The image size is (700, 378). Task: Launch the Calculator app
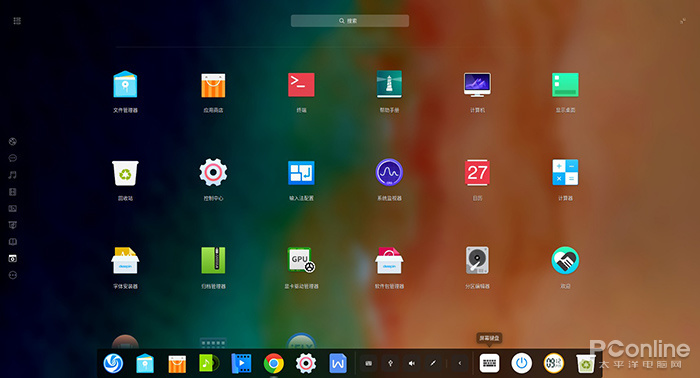(x=565, y=172)
